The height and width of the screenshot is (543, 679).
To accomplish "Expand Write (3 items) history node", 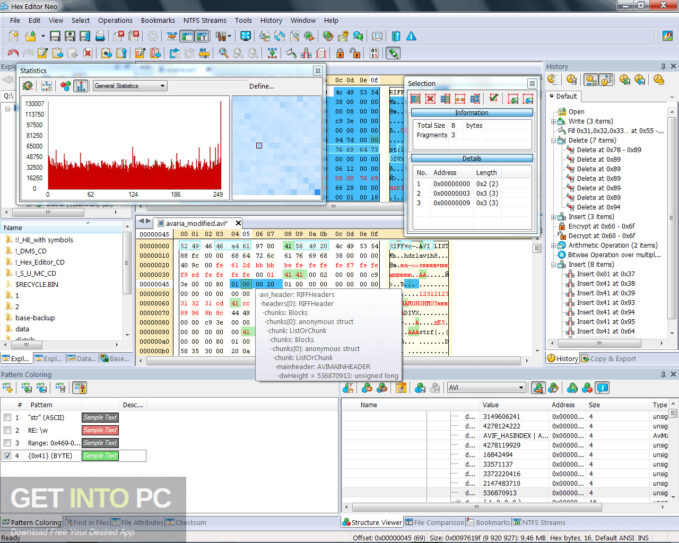I will pyautogui.click(x=553, y=121).
